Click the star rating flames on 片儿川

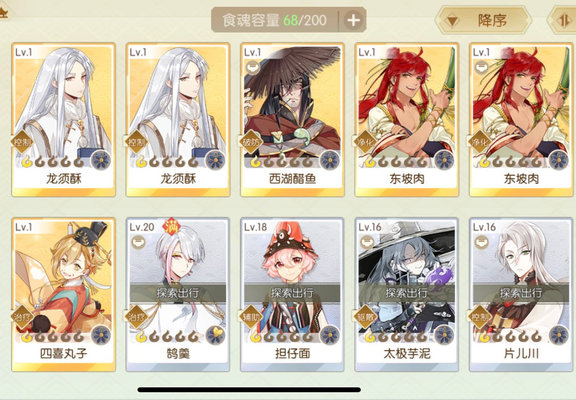[x=511, y=336]
